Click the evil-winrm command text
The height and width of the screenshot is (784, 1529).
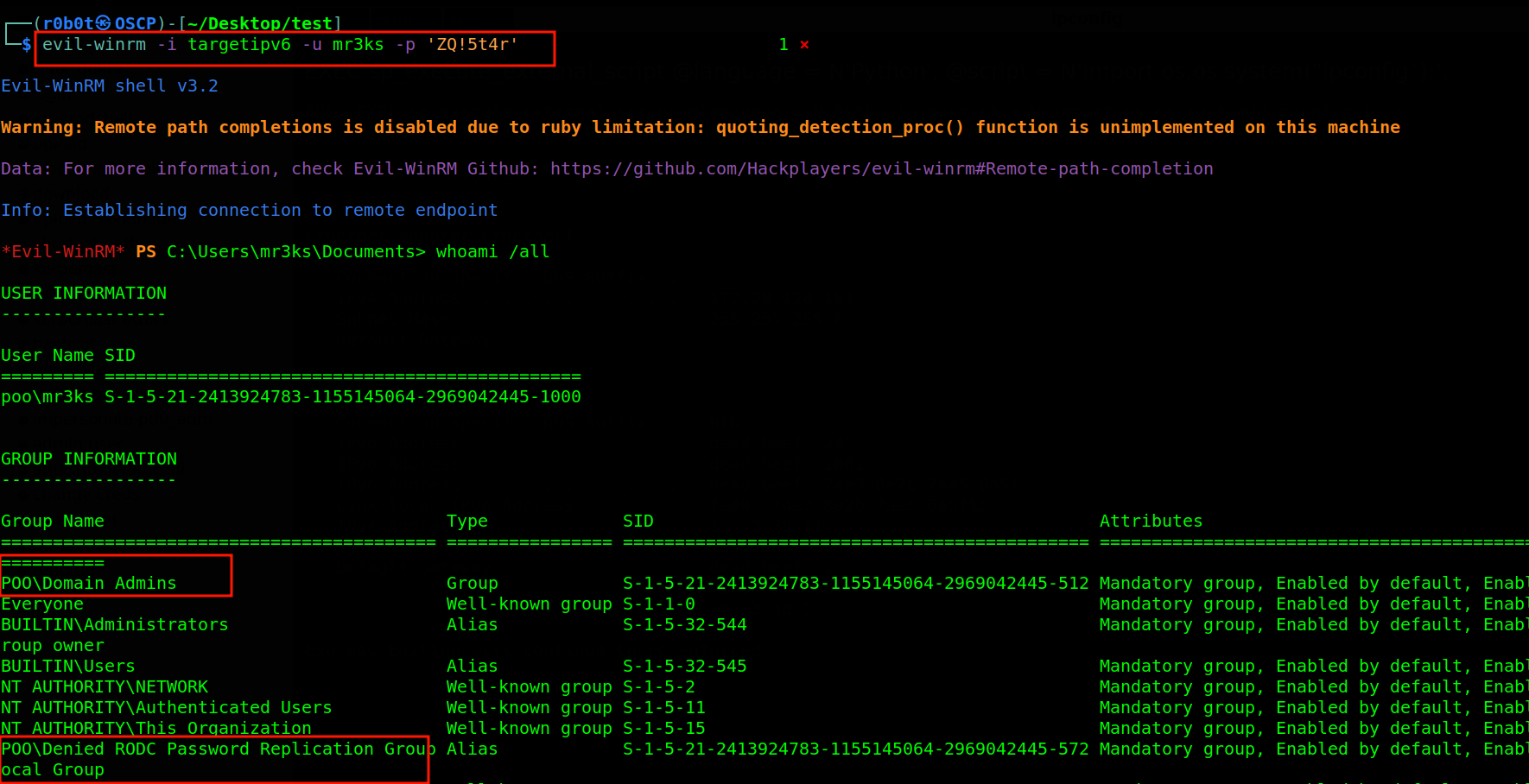280,45
